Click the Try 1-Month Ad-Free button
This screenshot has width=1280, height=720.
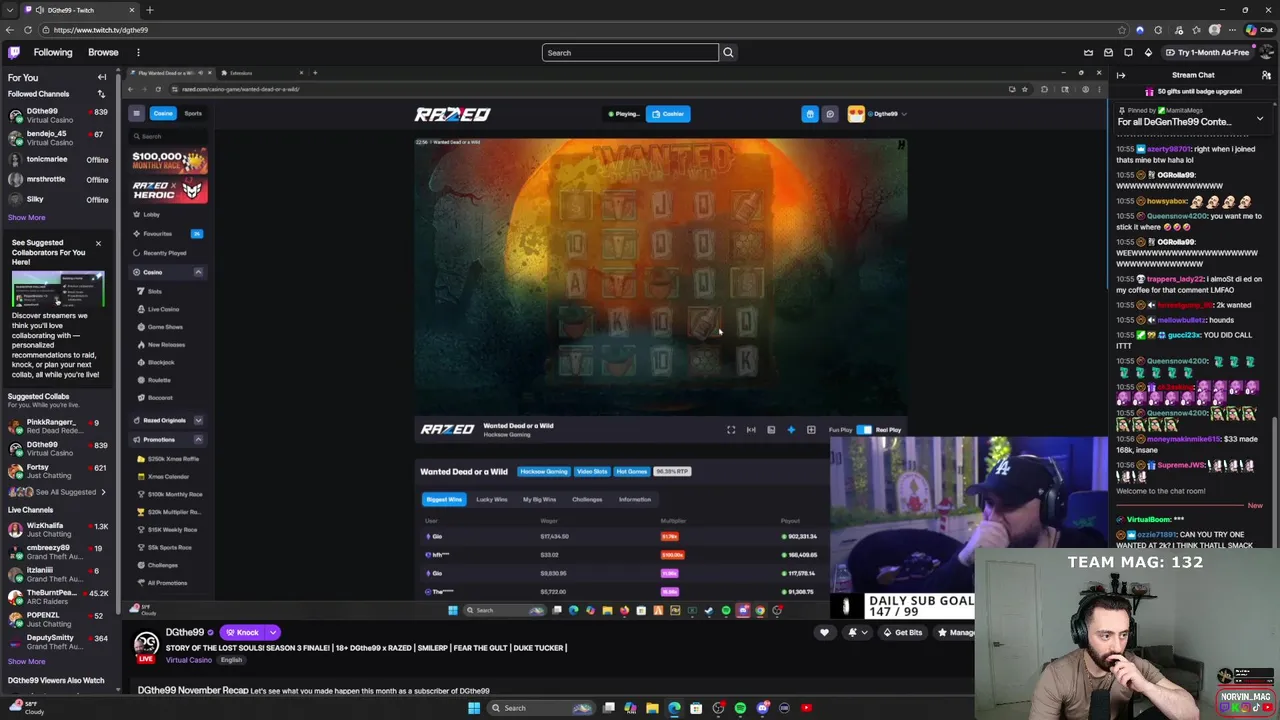[1206, 52]
